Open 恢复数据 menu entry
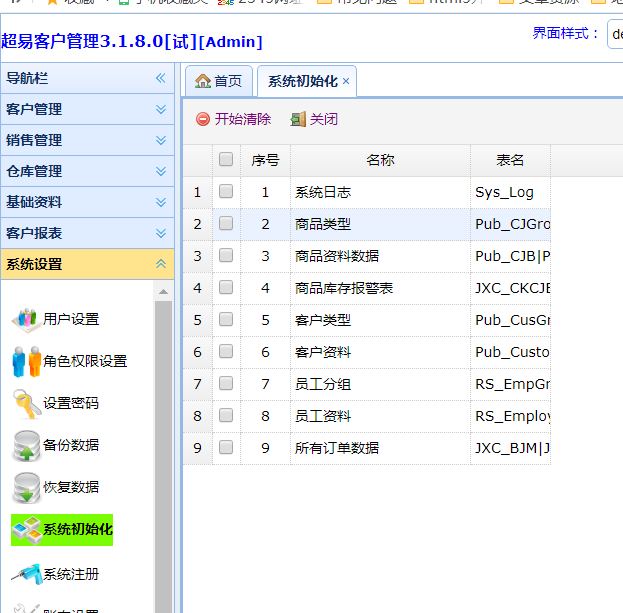The image size is (623, 613). pyautogui.click(x=71, y=487)
